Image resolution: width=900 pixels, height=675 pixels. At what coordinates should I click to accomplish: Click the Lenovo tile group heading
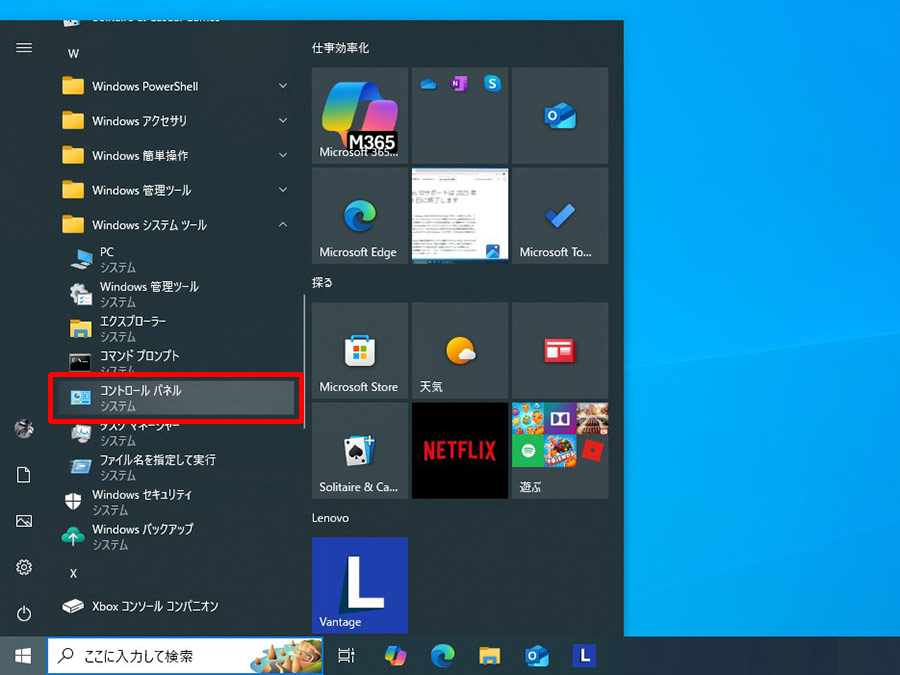(x=331, y=518)
